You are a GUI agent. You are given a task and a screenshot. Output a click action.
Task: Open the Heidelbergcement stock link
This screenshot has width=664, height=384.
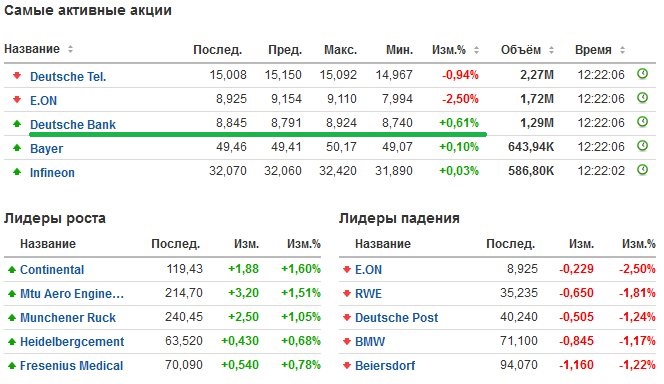pyautogui.click(x=72, y=342)
